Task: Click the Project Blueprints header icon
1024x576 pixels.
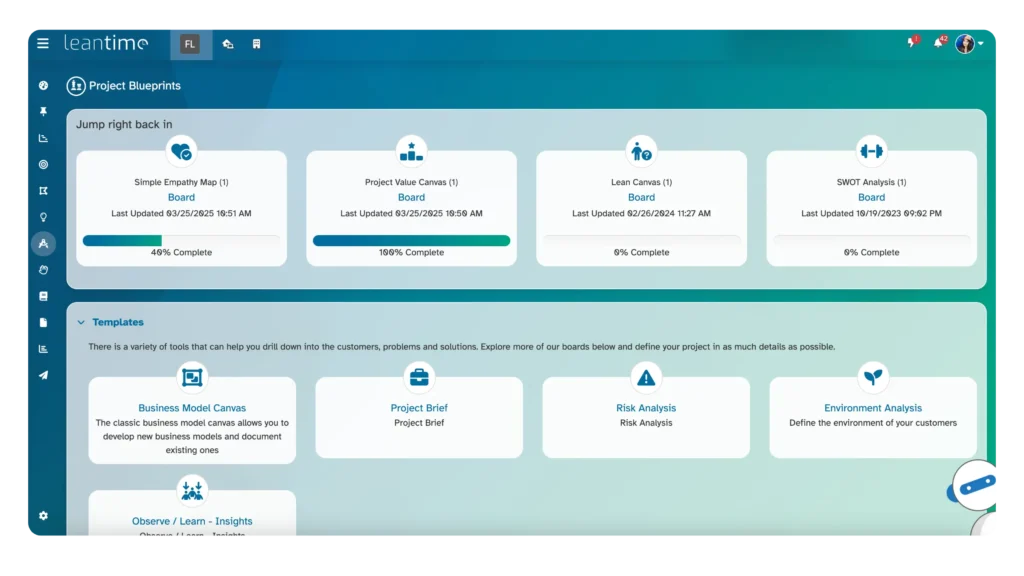Action: (76, 86)
